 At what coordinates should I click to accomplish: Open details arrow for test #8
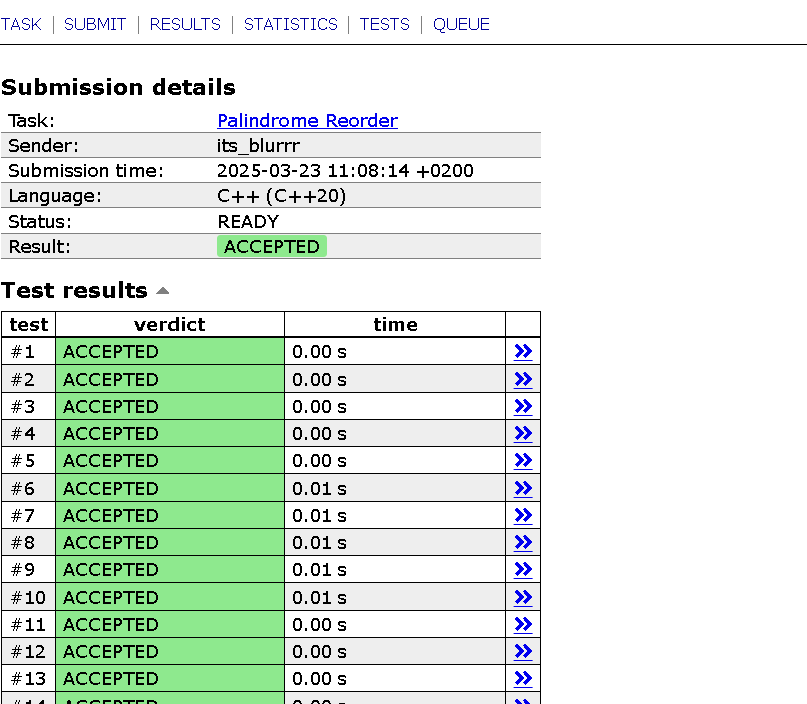point(523,542)
